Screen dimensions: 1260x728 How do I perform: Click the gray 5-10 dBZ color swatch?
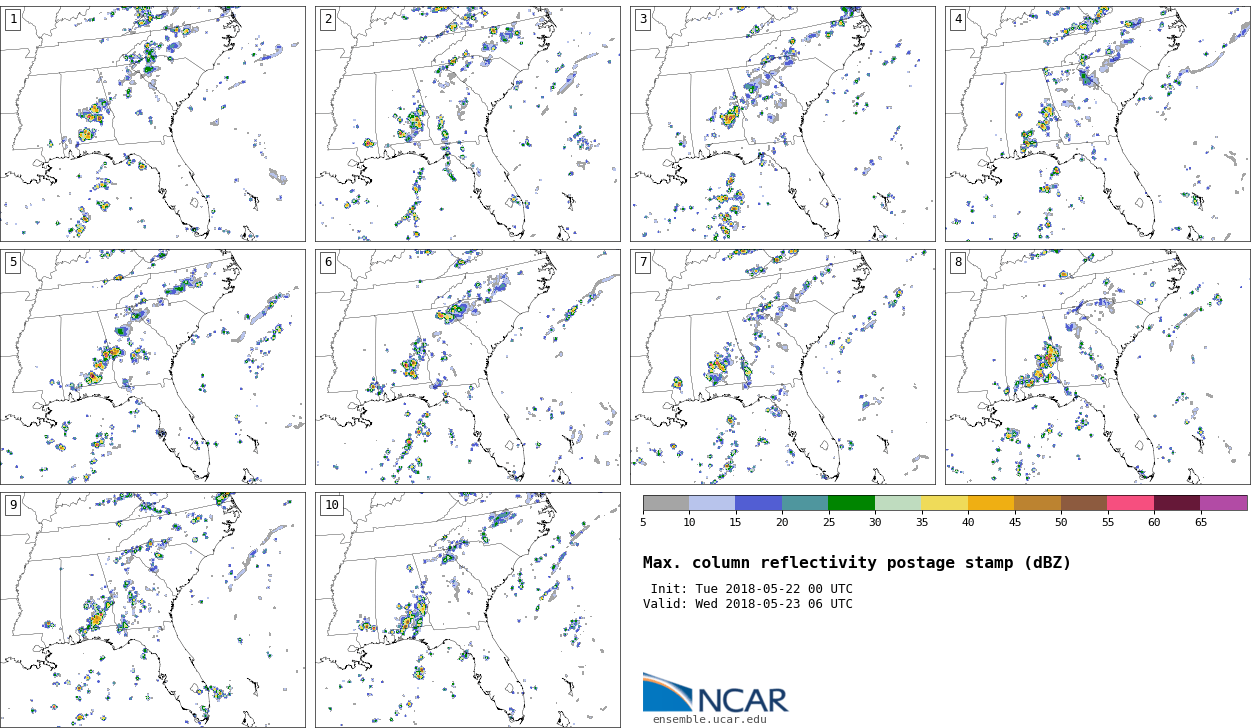(666, 503)
